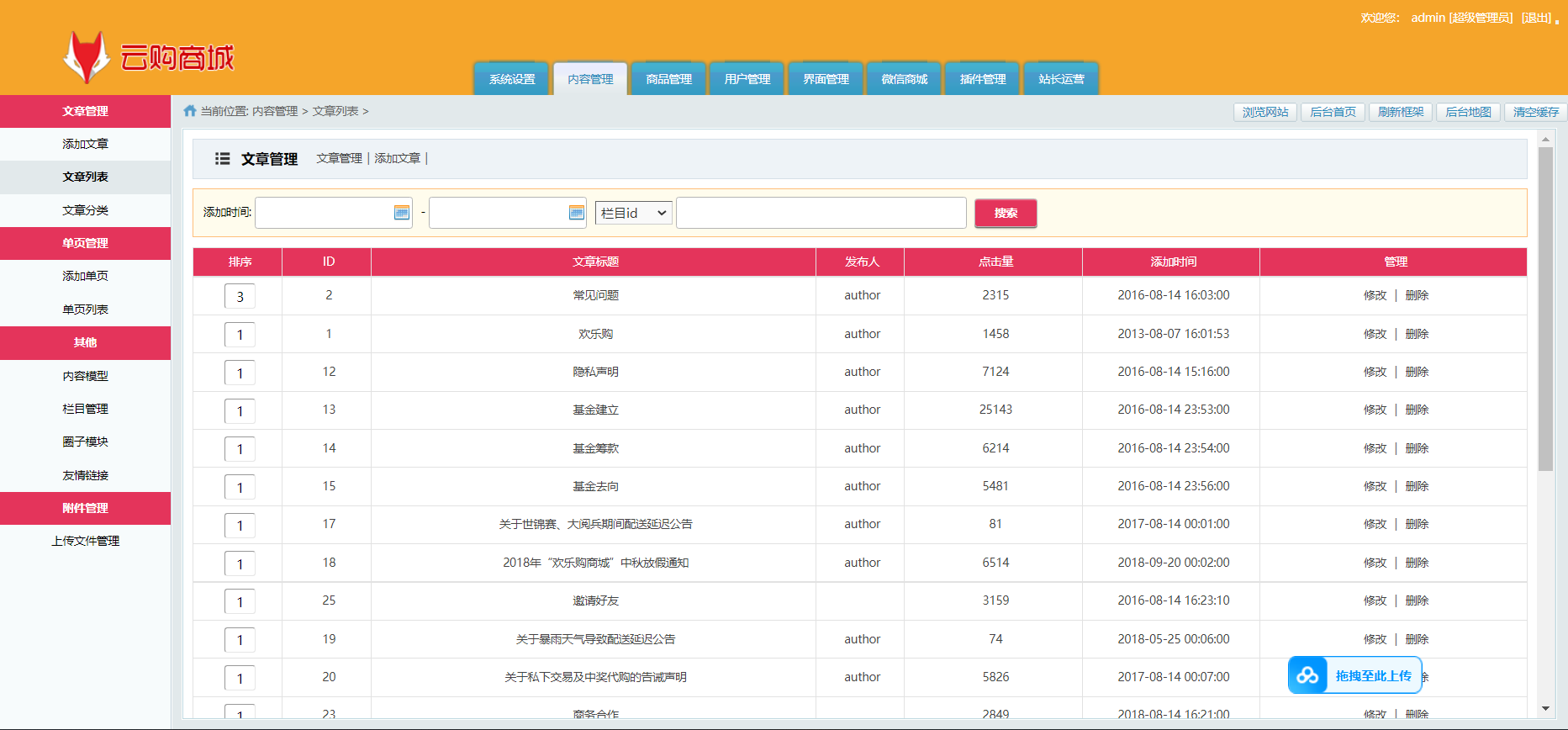1568x730 pixels.
Task: Click the 单页管理 sidebar section header
Action: 85,243
